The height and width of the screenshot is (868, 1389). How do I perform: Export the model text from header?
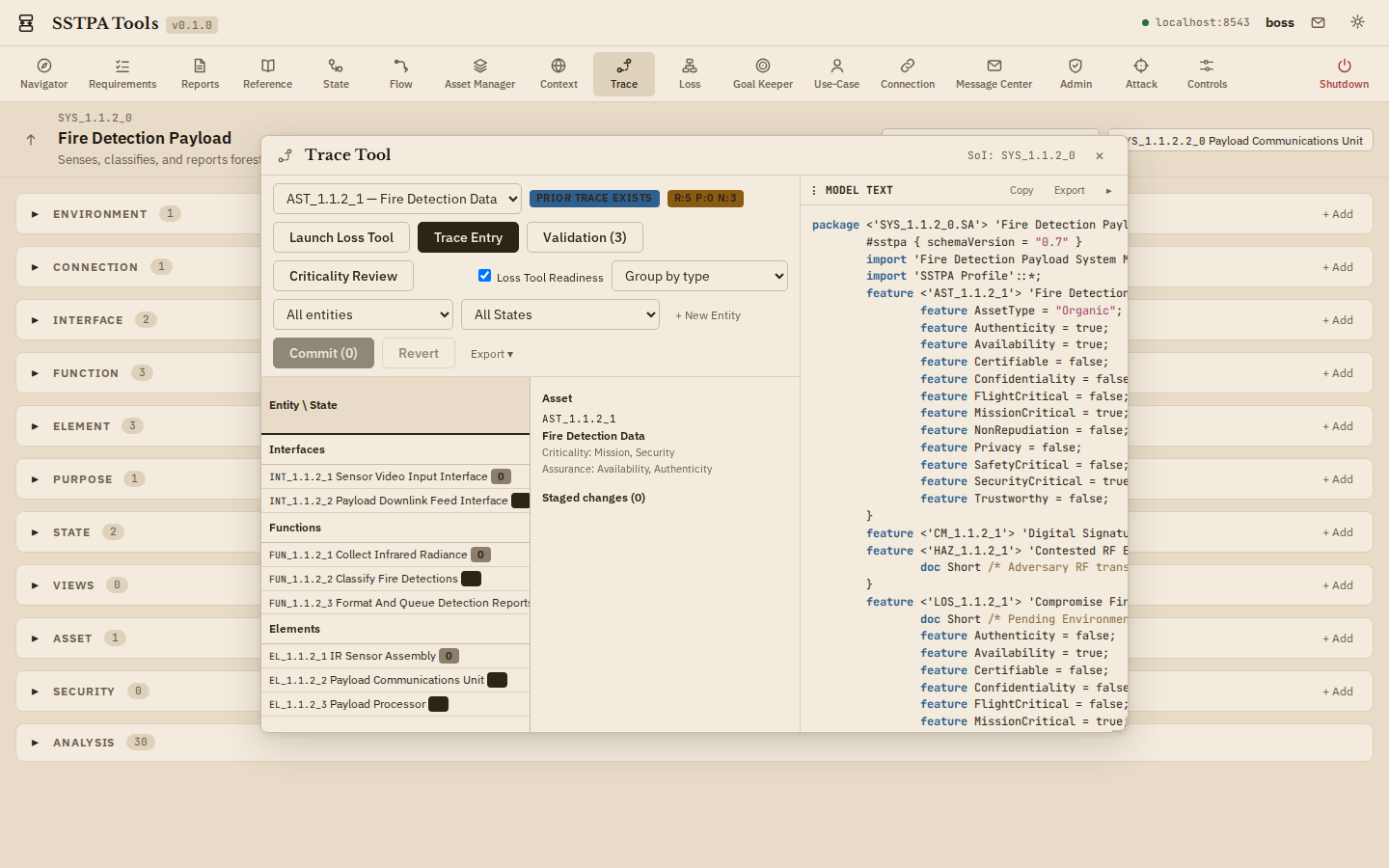[x=1069, y=191]
